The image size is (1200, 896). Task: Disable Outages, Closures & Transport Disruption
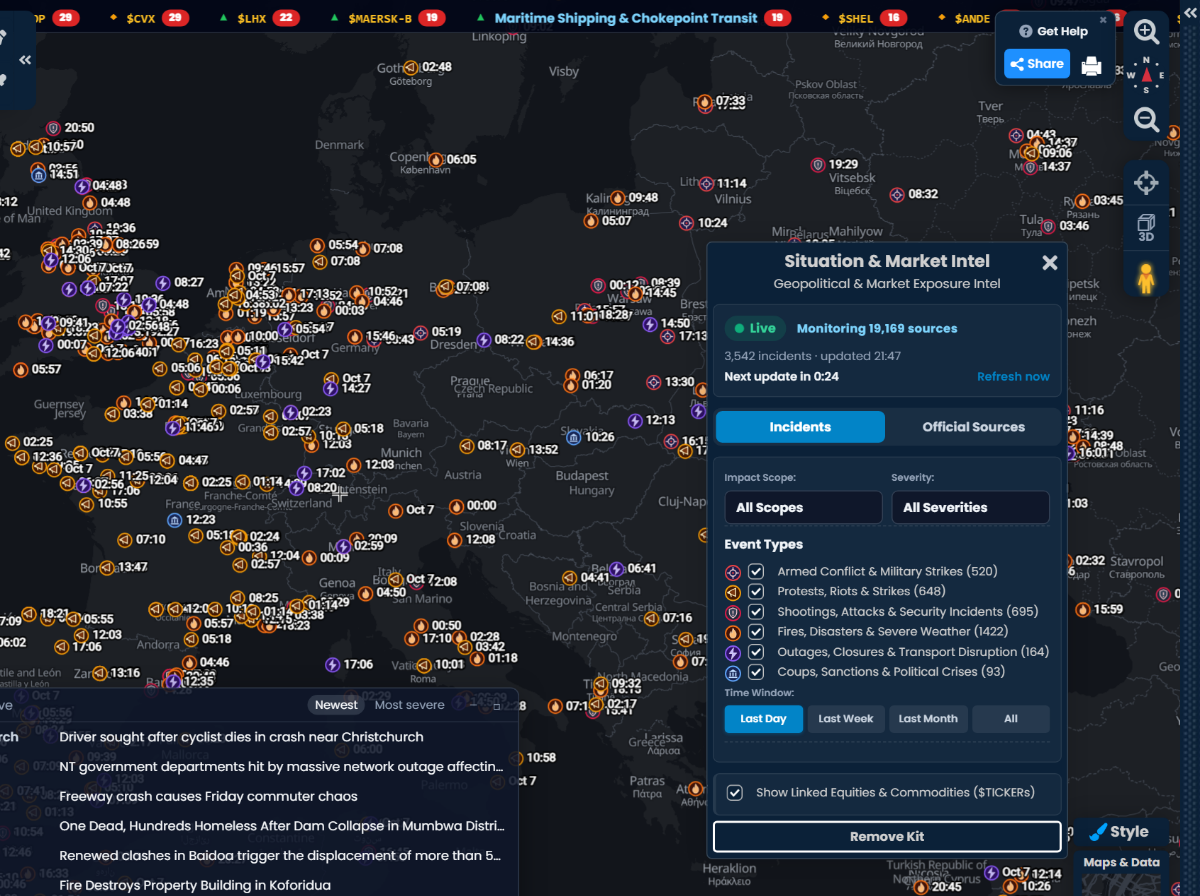[756, 651]
